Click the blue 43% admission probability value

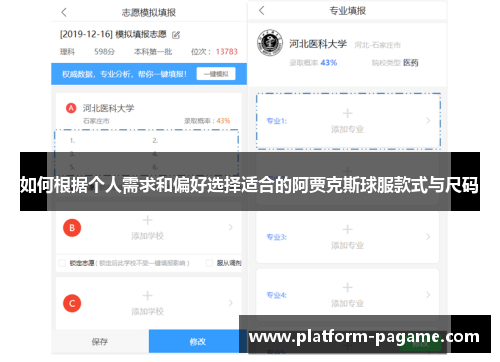pyautogui.click(x=329, y=63)
